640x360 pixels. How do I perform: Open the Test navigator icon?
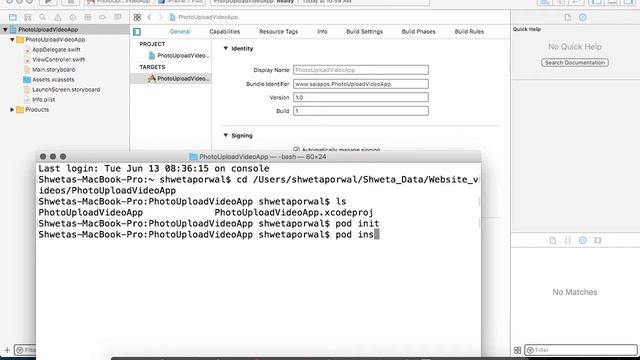(x=72, y=17)
